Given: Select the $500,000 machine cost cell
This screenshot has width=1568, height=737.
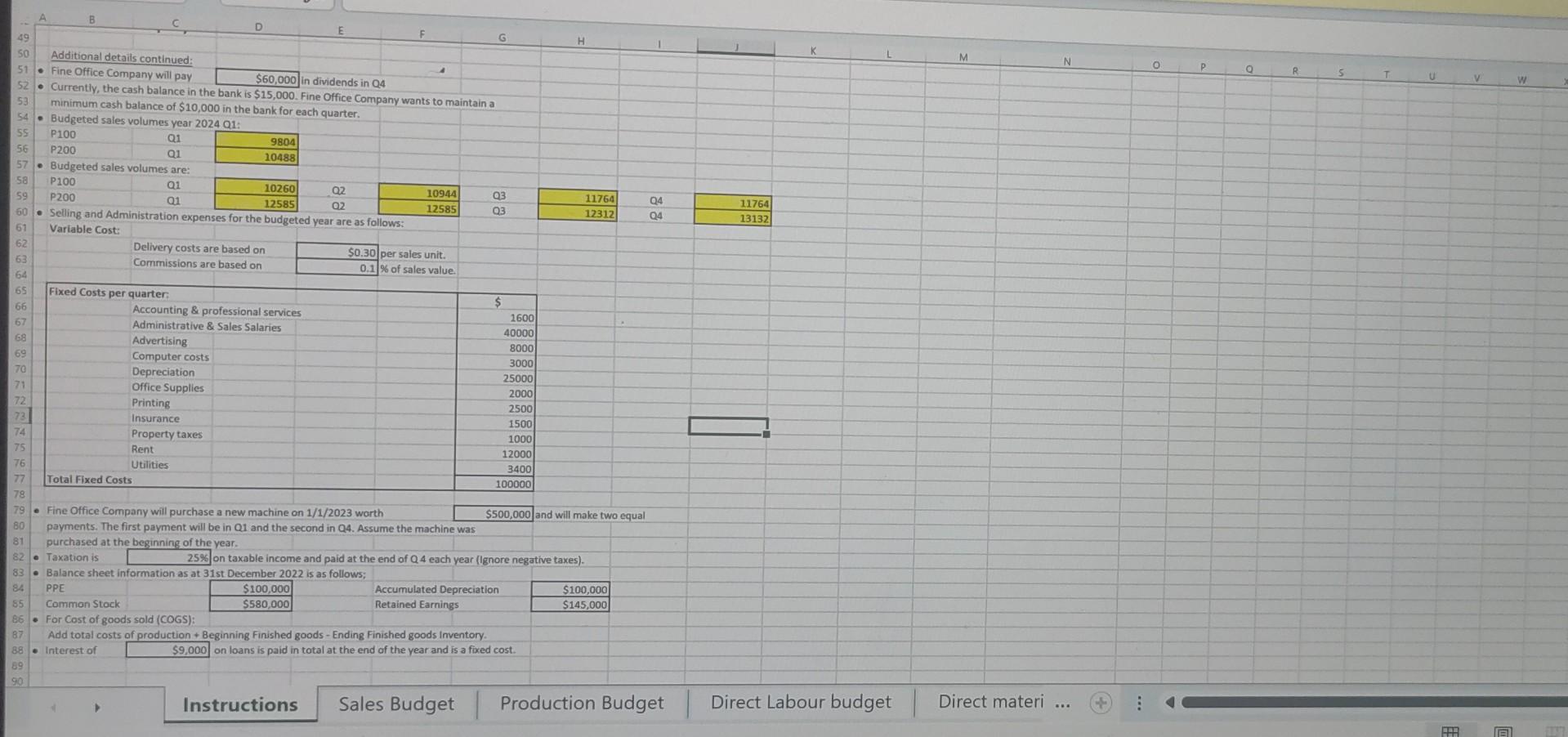Looking at the screenshot, I should point(494,514).
